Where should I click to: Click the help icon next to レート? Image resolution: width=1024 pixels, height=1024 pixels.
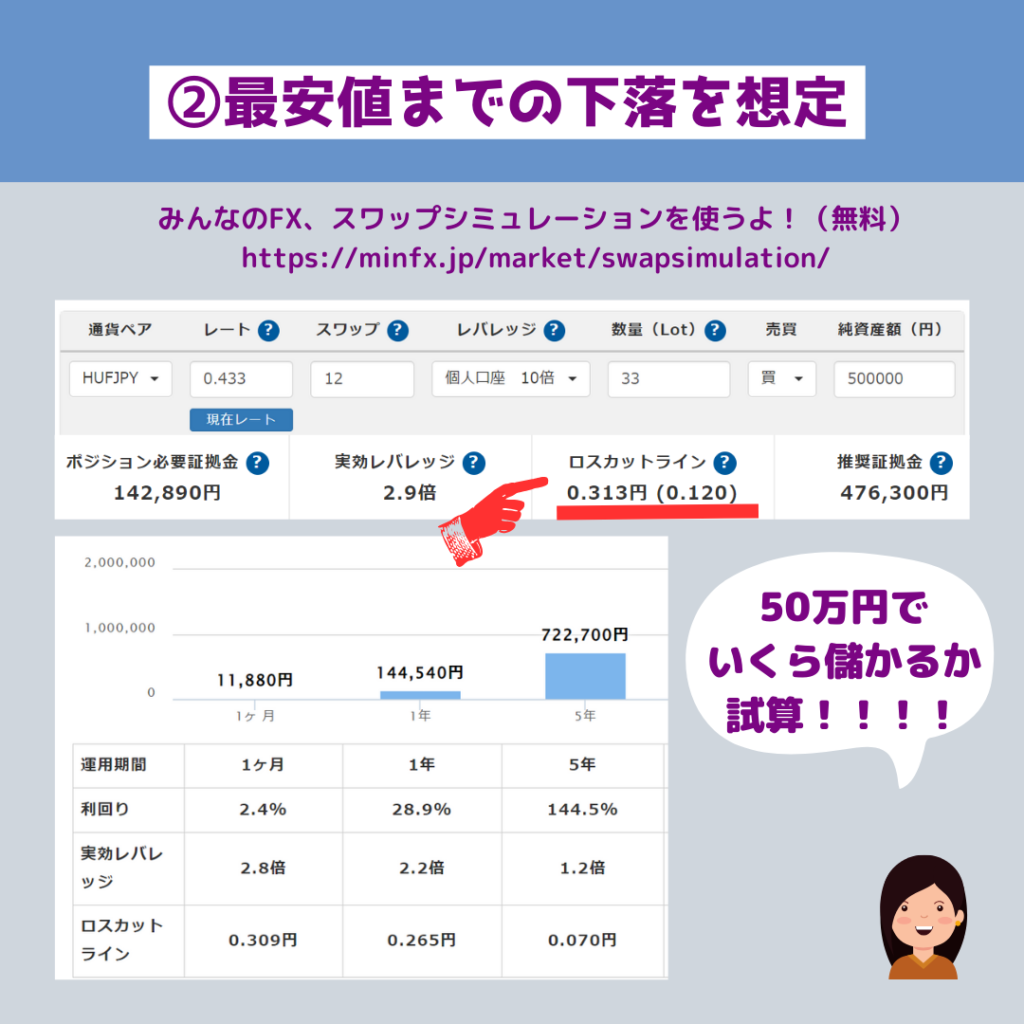[268, 331]
